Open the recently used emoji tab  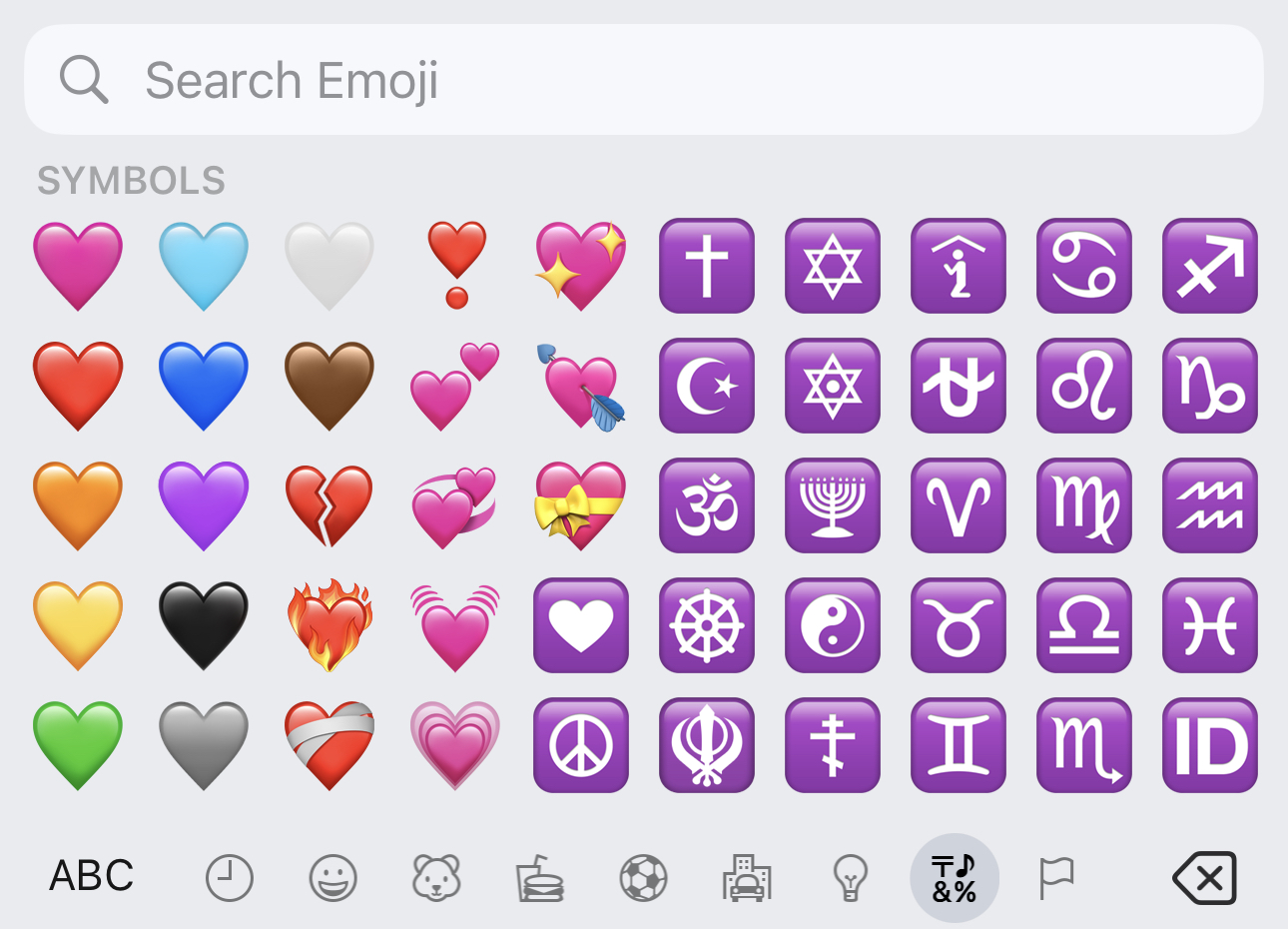230,879
